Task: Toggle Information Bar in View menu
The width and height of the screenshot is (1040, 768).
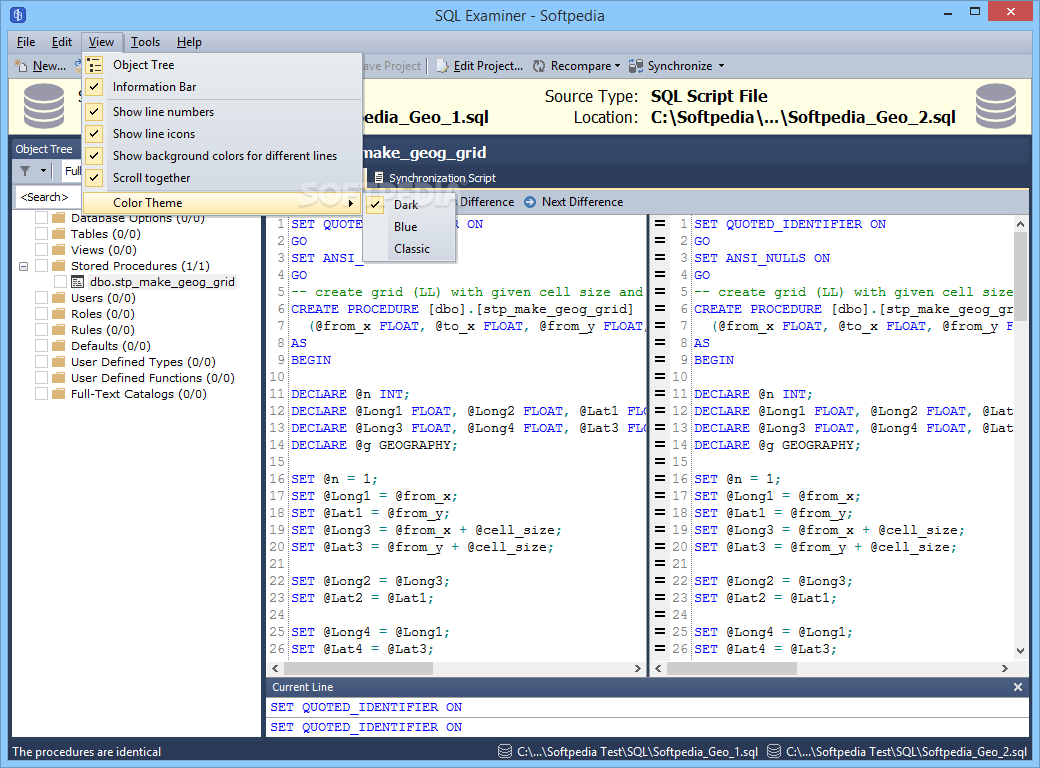Action: pyautogui.click(x=222, y=87)
